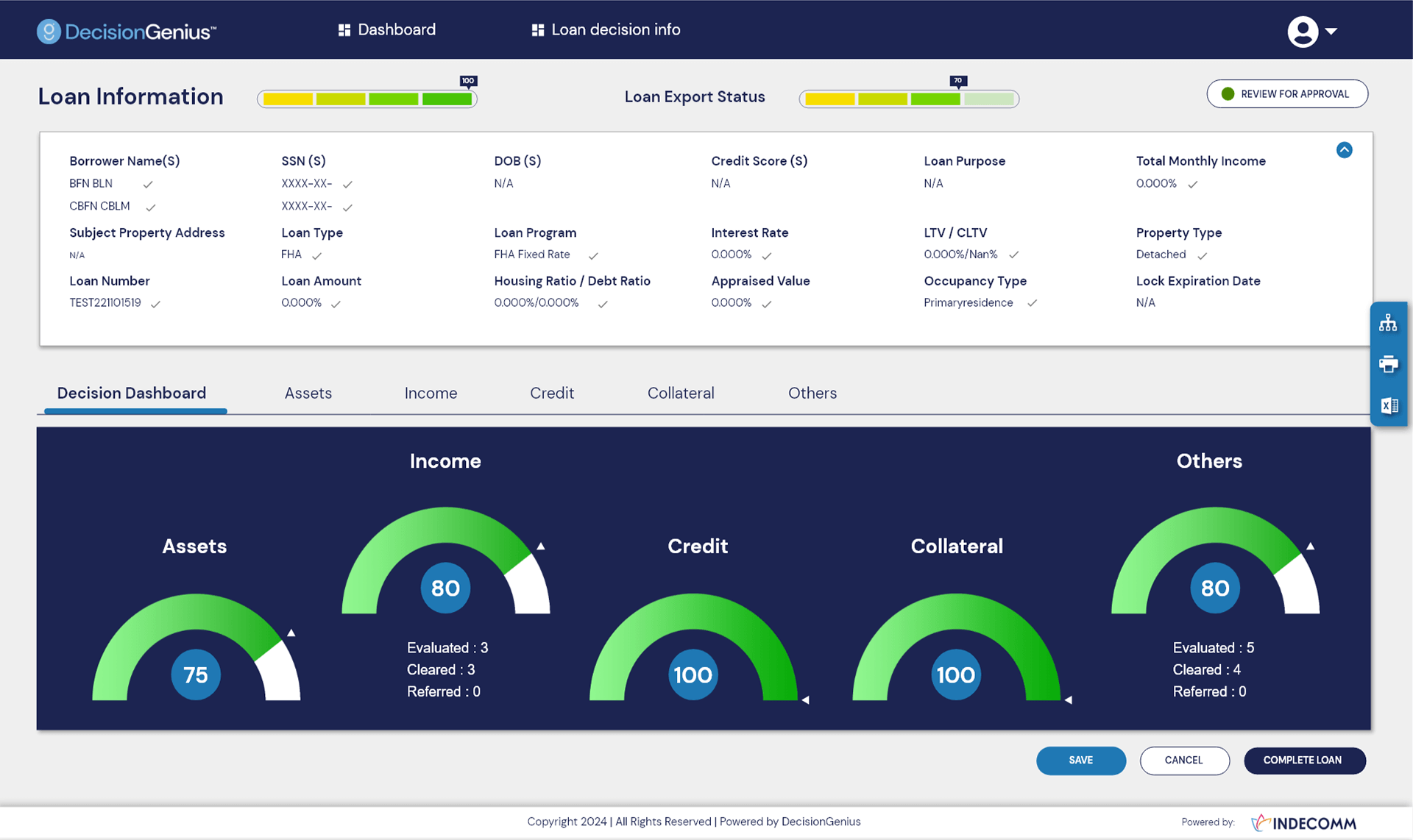Collapse the Loan Information panel with the chevron
This screenshot has width=1413, height=840.
point(1345,149)
